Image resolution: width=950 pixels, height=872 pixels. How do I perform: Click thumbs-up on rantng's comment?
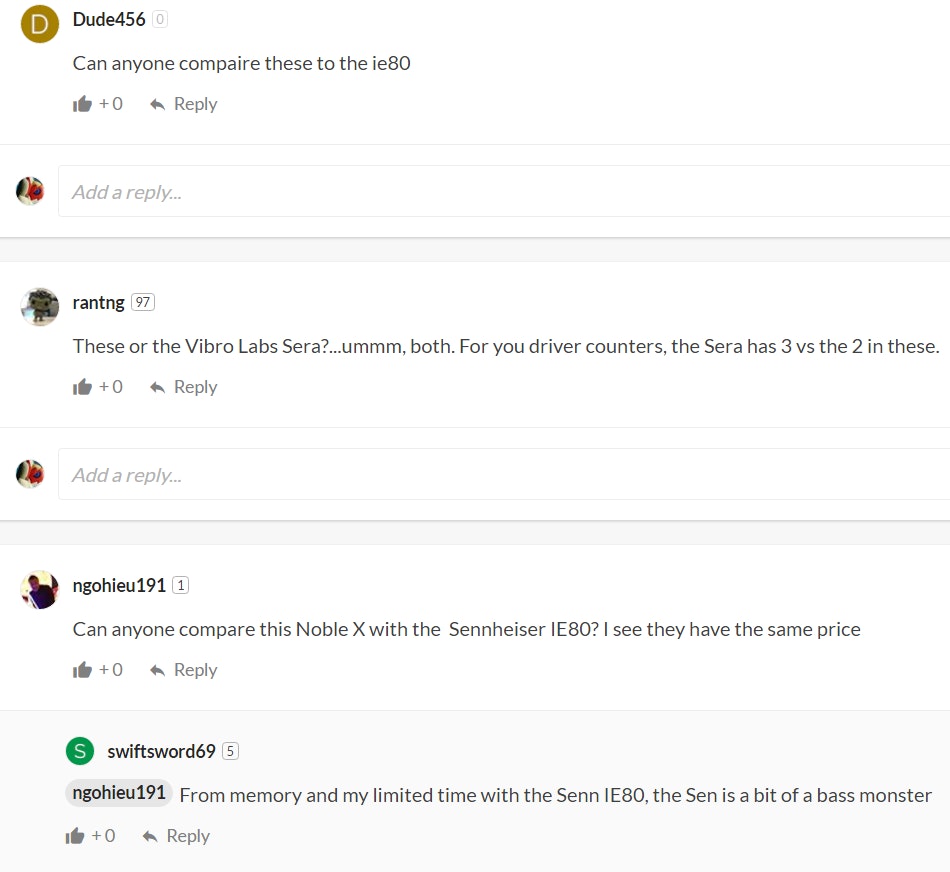click(x=82, y=387)
